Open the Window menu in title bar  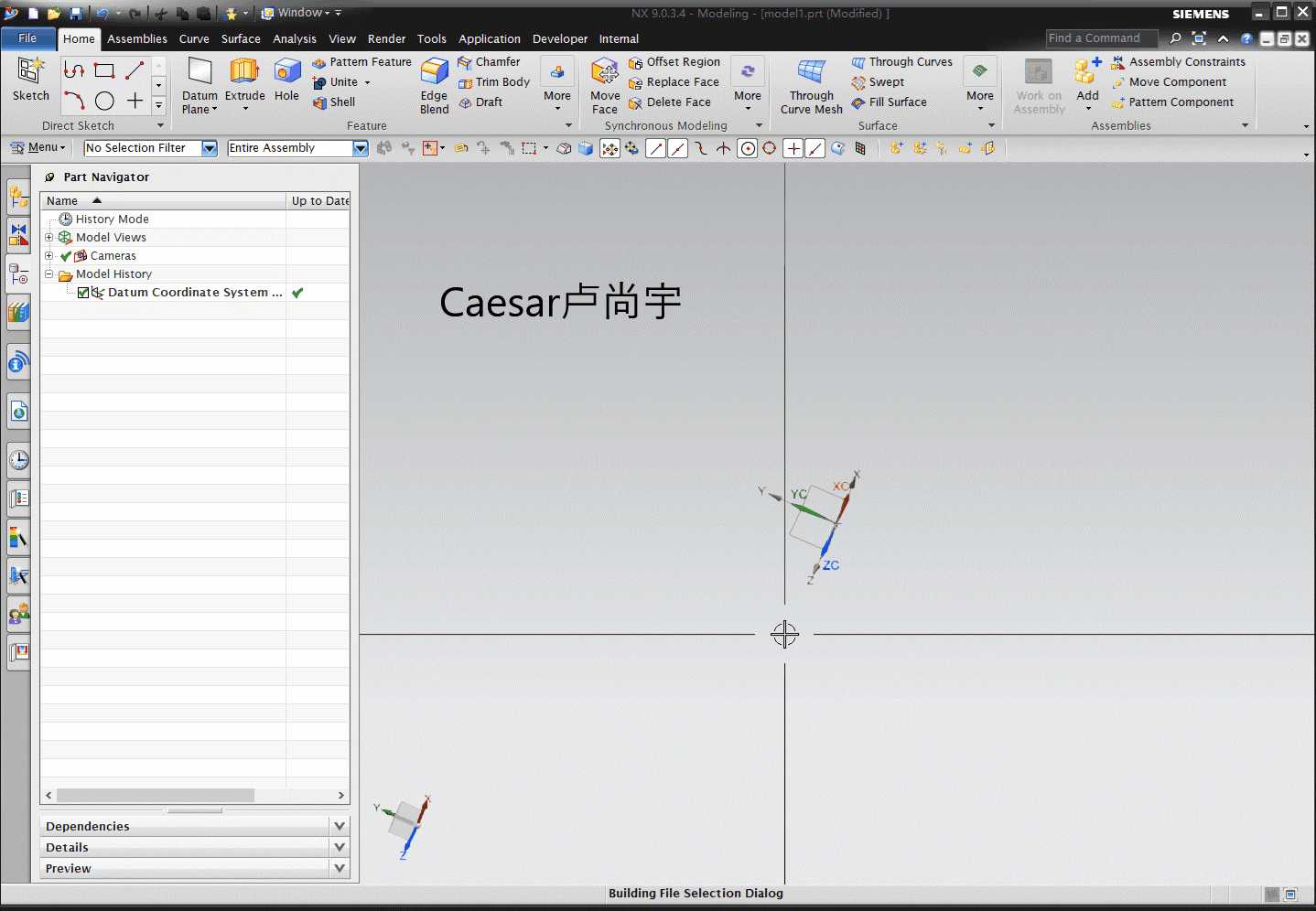pyautogui.click(x=295, y=13)
